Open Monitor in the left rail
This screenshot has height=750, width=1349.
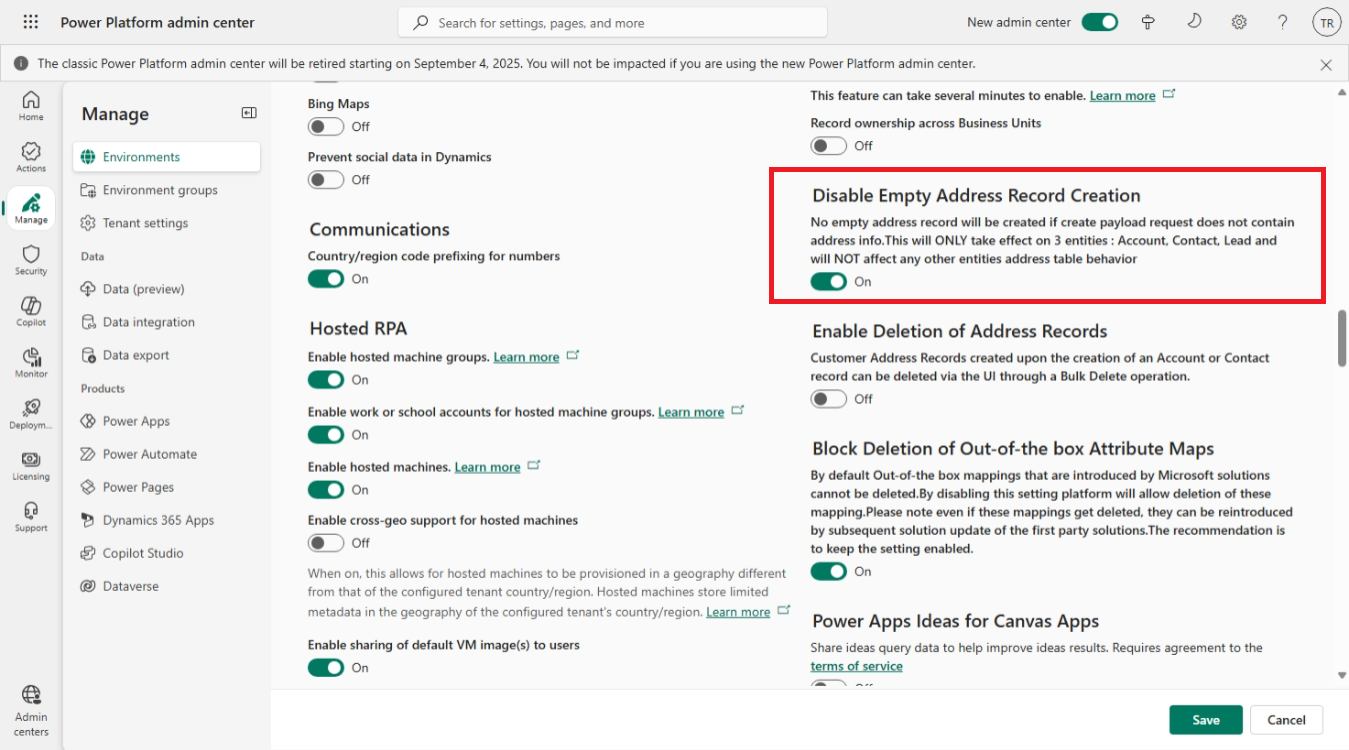31,362
